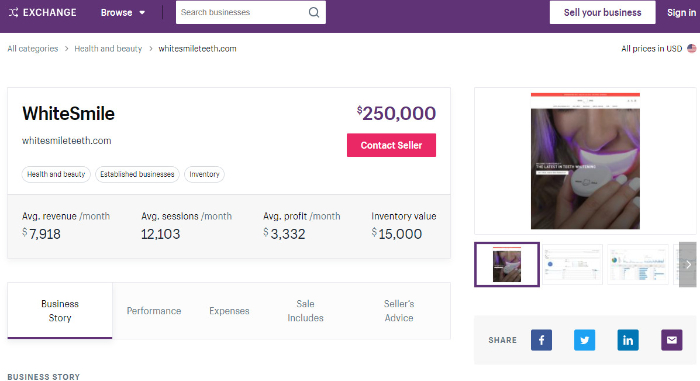This screenshot has width=700, height=381.
Task: Click the Contact Seller button
Action: (x=391, y=145)
